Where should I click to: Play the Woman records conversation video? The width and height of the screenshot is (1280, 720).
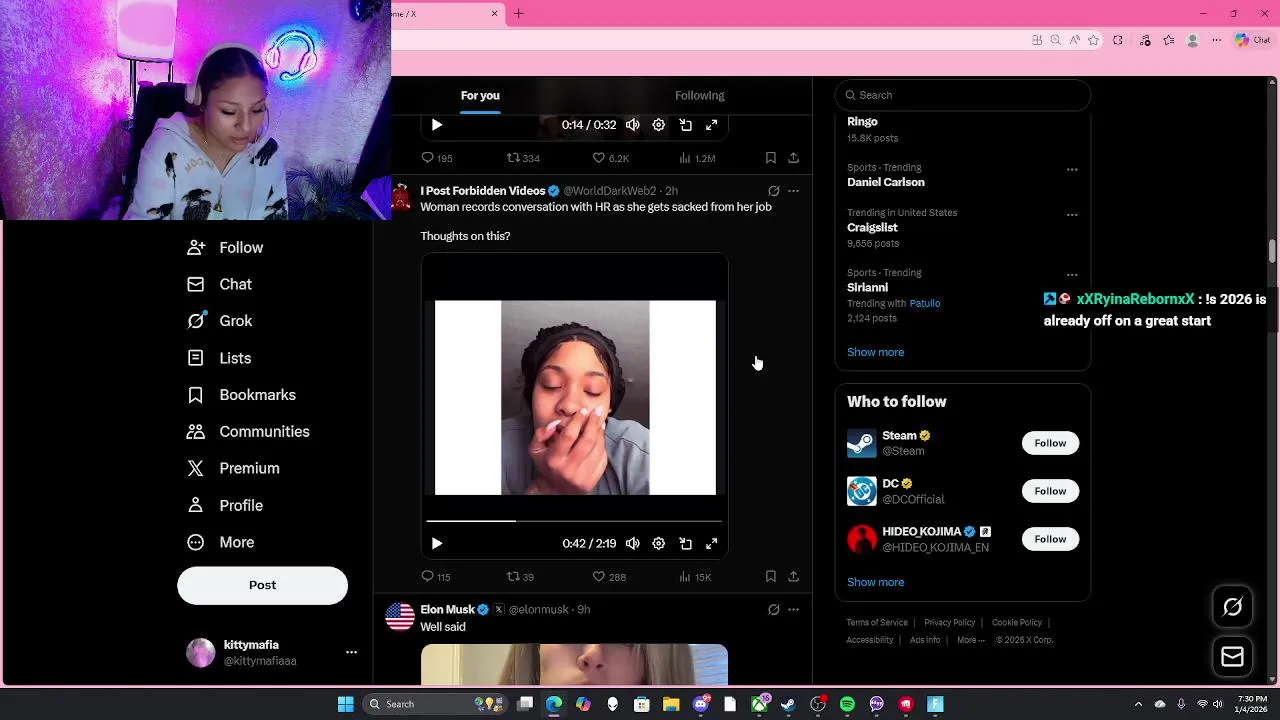click(x=437, y=543)
